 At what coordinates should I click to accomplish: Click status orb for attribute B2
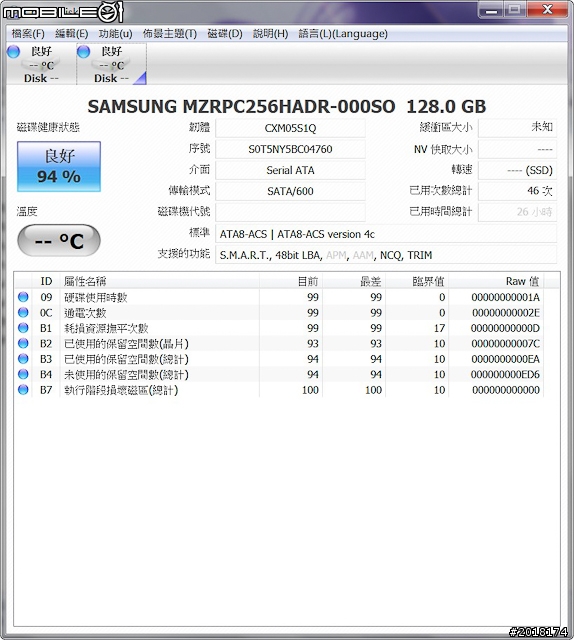(x=23, y=343)
